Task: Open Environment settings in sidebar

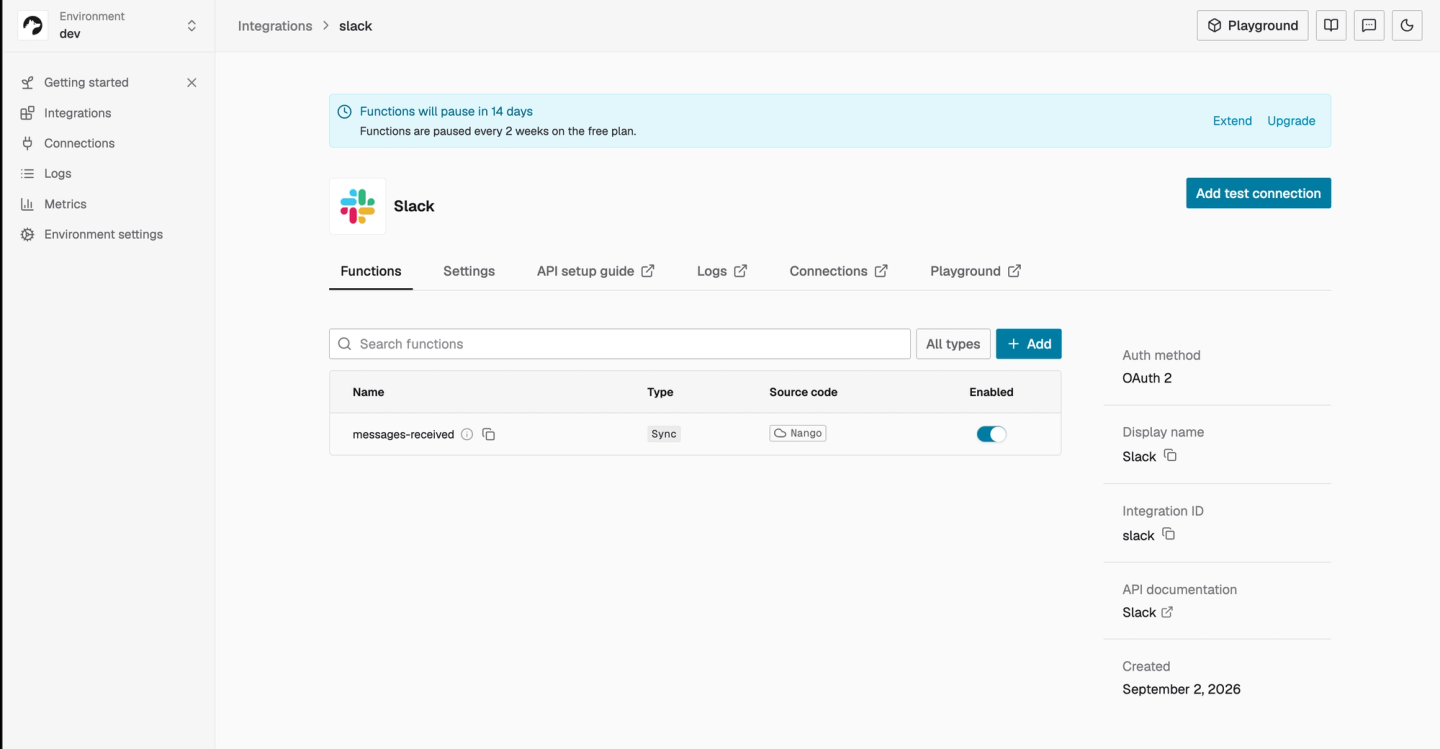Action: coord(103,234)
